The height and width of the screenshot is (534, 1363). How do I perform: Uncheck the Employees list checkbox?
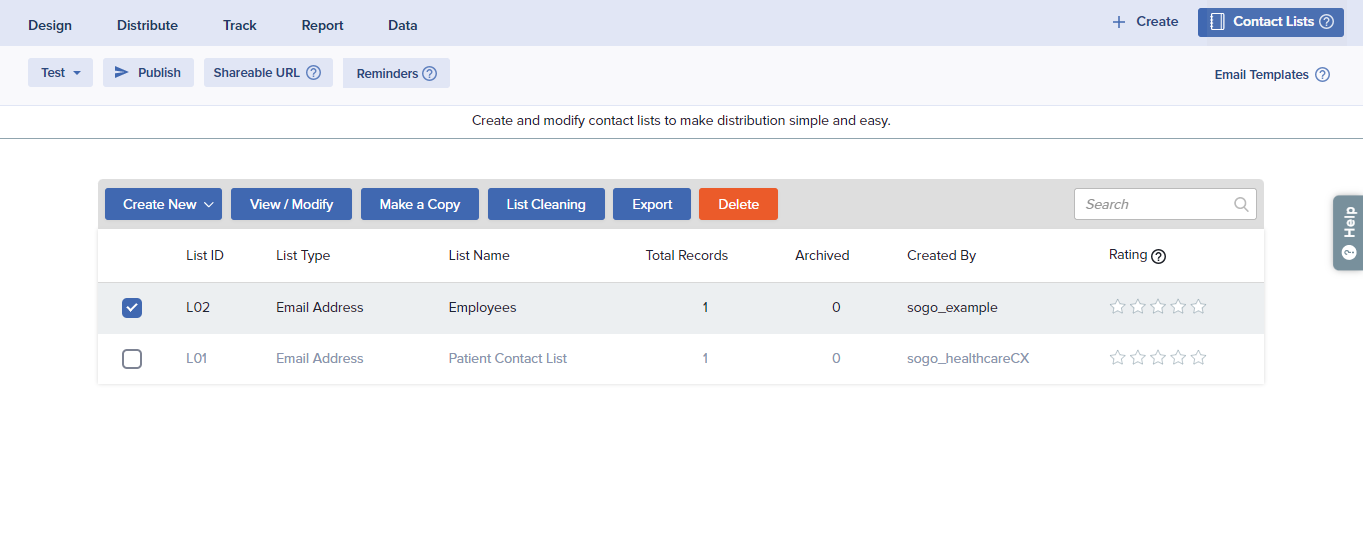pyautogui.click(x=132, y=308)
